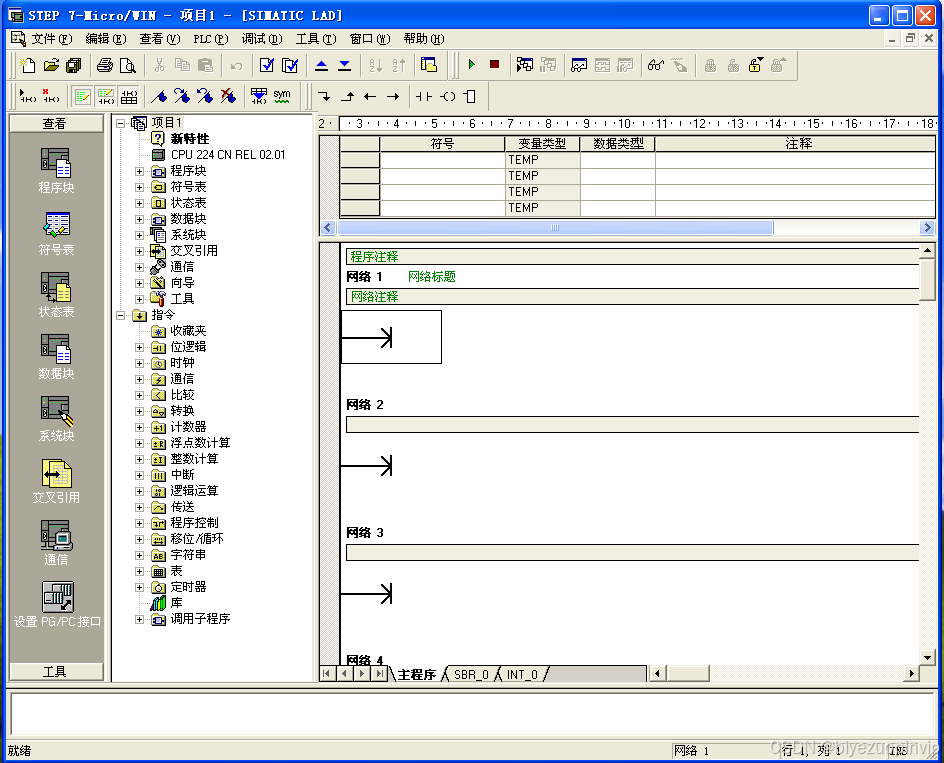Draw line right arrow icon
Viewport: 944px width, 763px height.
tap(393, 96)
